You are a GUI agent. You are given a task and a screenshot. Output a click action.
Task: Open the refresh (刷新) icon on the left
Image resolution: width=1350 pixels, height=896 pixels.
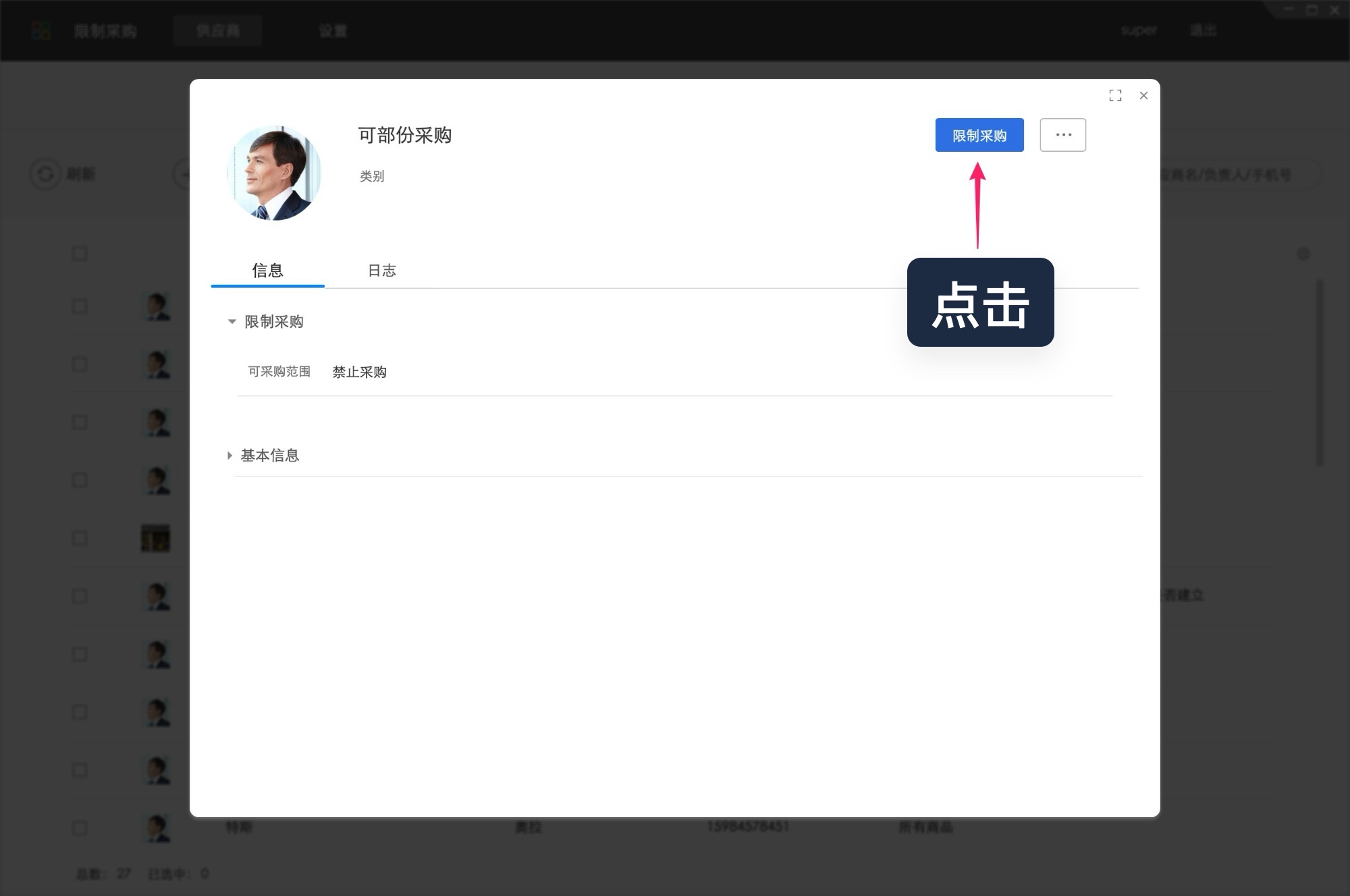45,173
